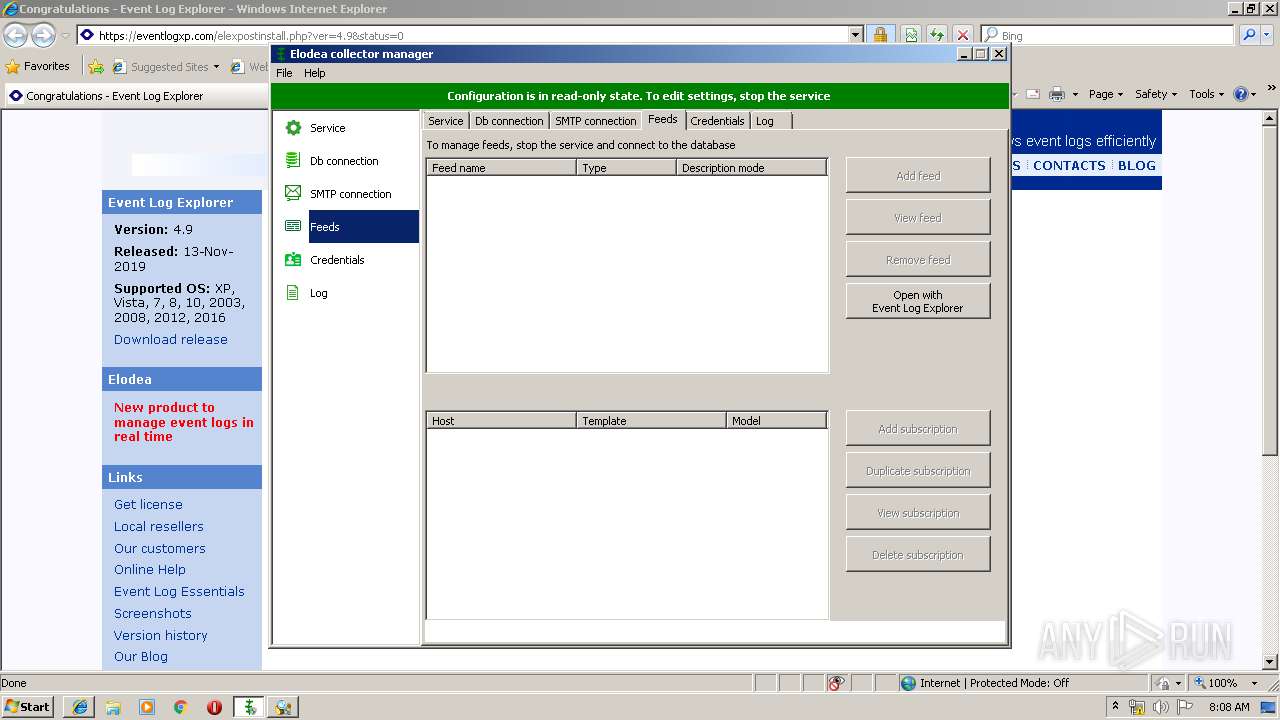Image resolution: width=1280 pixels, height=720 pixels.
Task: Open media player icon in taskbar
Action: (x=147, y=707)
